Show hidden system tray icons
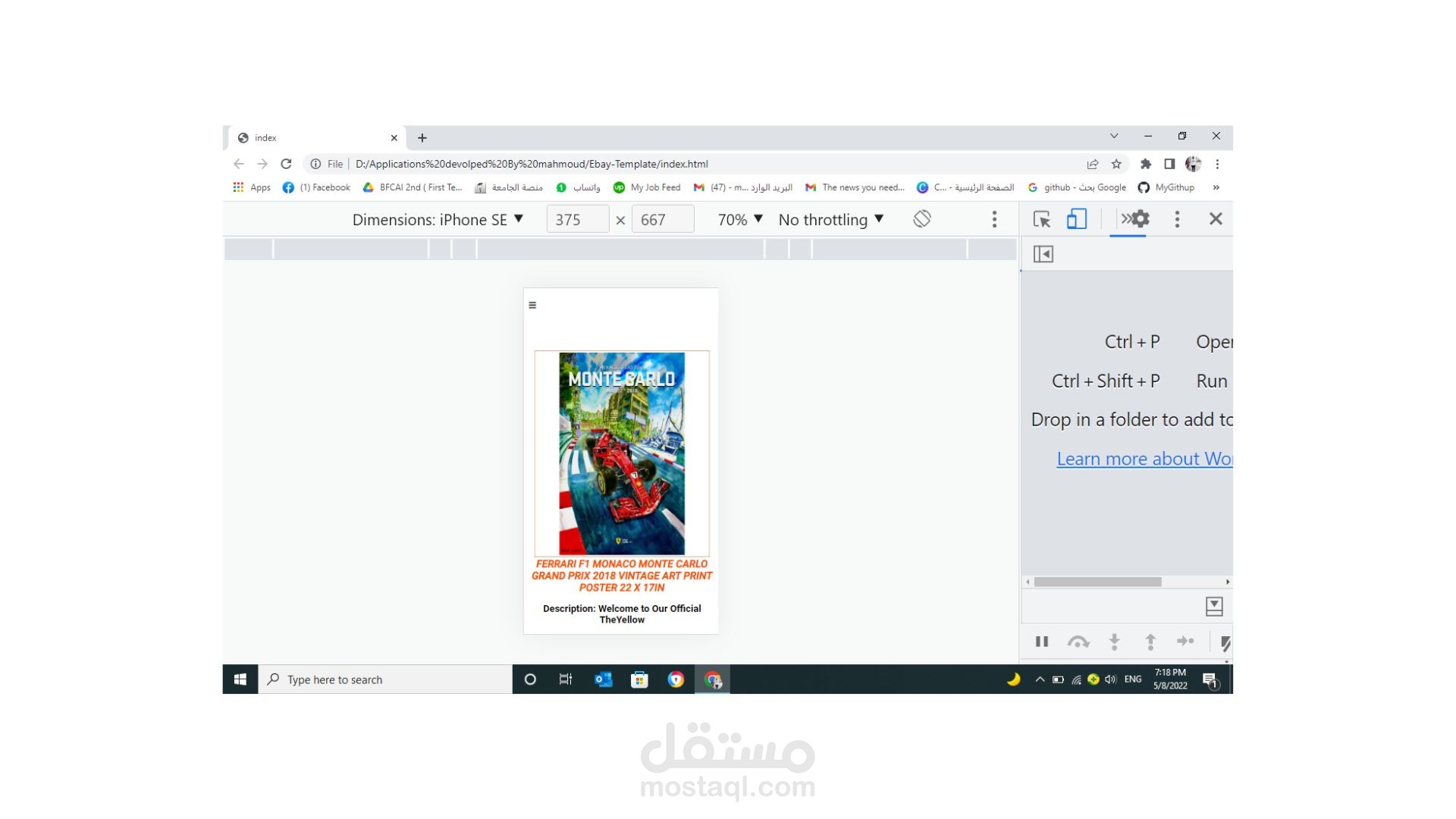This screenshot has height=819, width=1456. click(x=1040, y=679)
